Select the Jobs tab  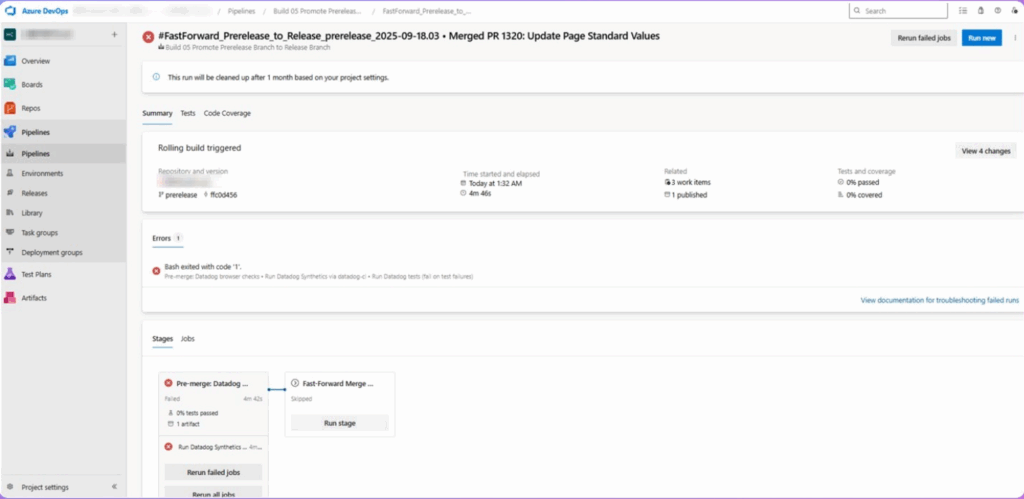coord(187,339)
